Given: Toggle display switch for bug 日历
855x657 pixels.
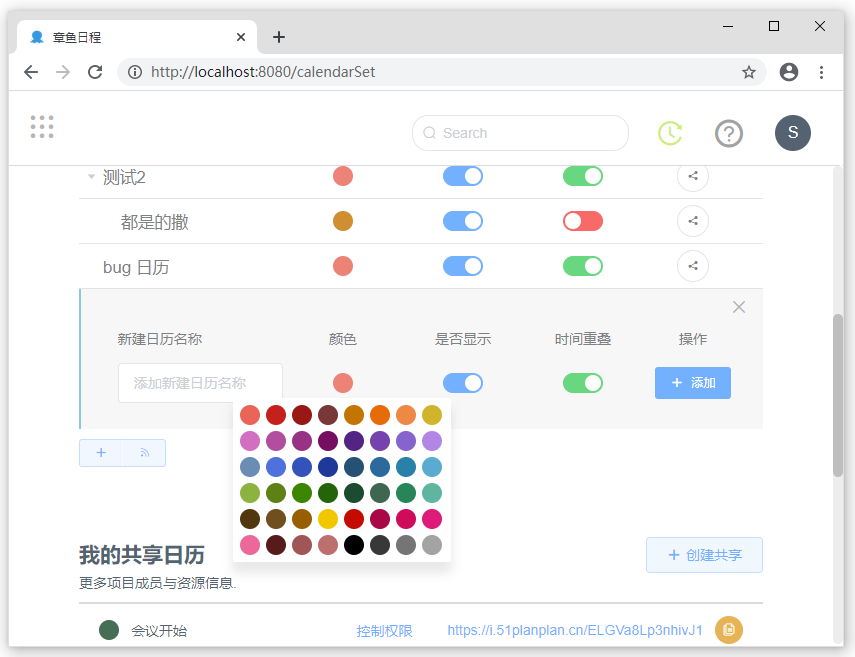Looking at the screenshot, I should click(x=462, y=266).
